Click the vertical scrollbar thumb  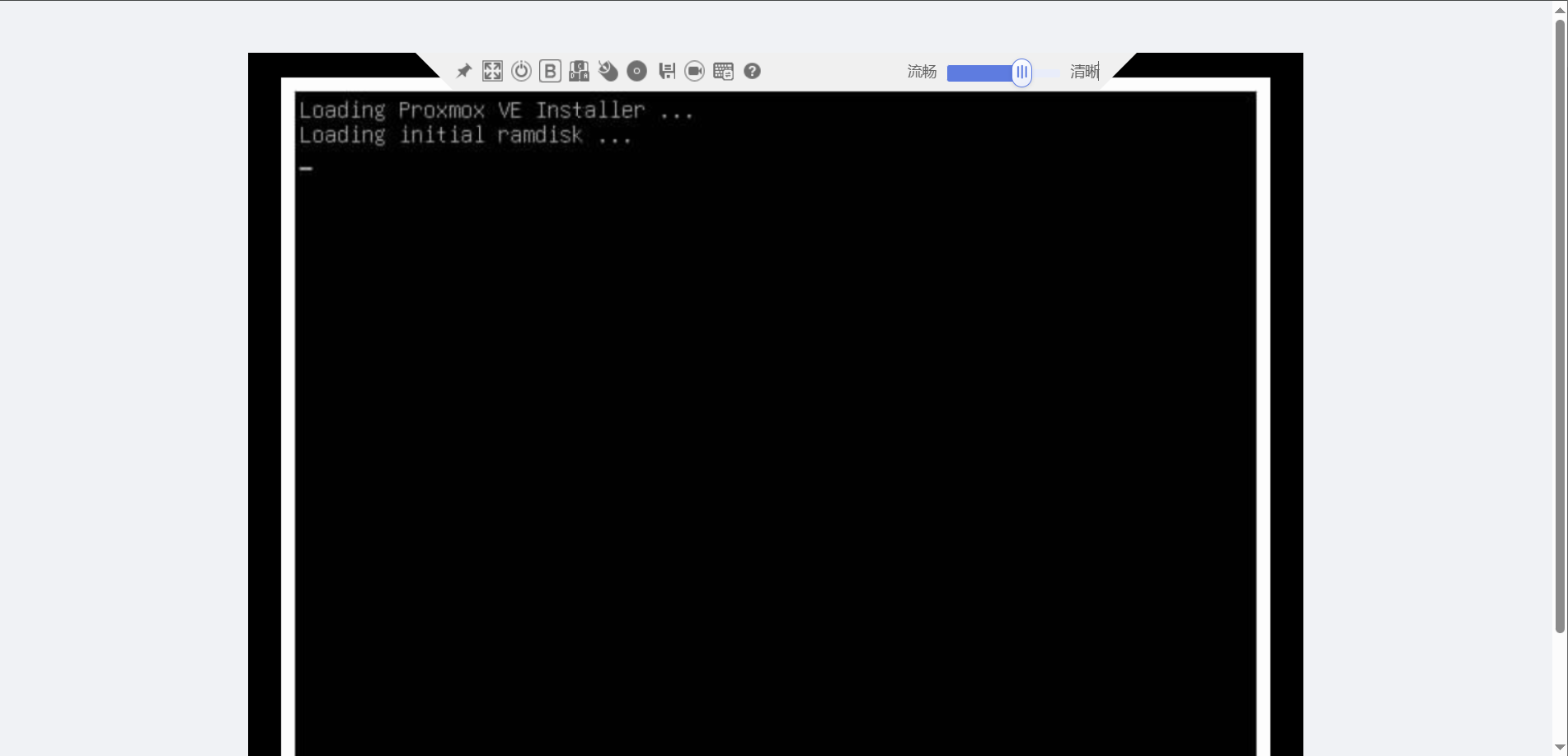tap(1560, 330)
